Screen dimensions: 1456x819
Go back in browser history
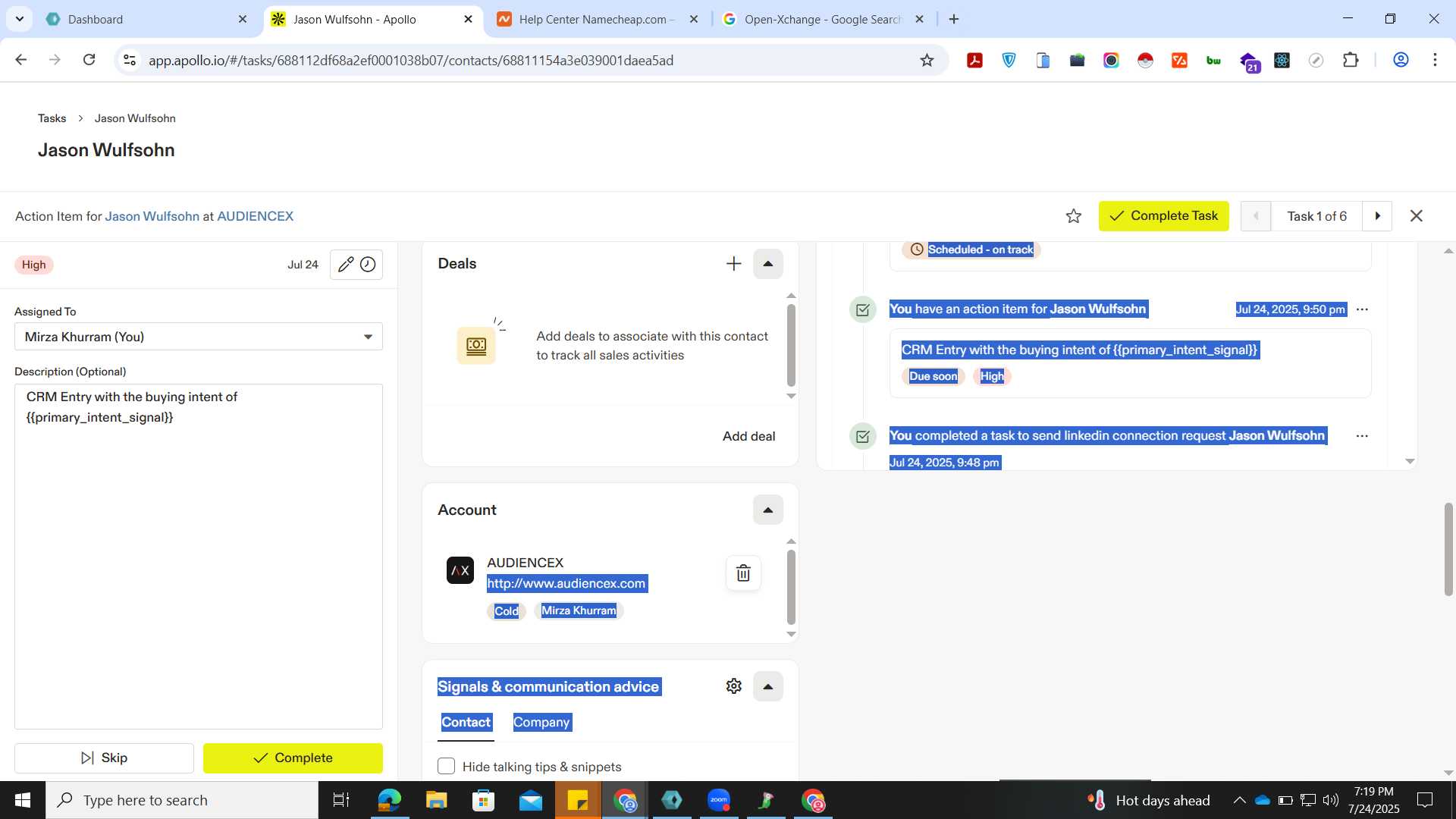[x=20, y=60]
